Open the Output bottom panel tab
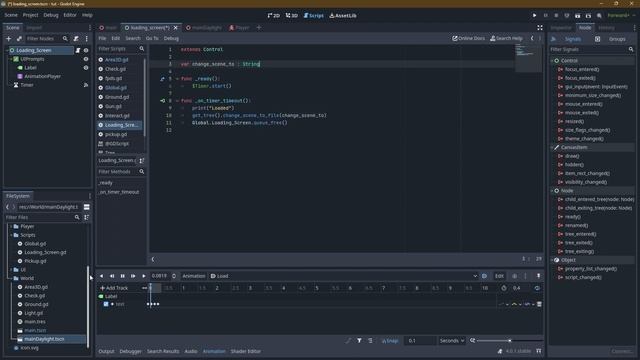 pos(106,351)
